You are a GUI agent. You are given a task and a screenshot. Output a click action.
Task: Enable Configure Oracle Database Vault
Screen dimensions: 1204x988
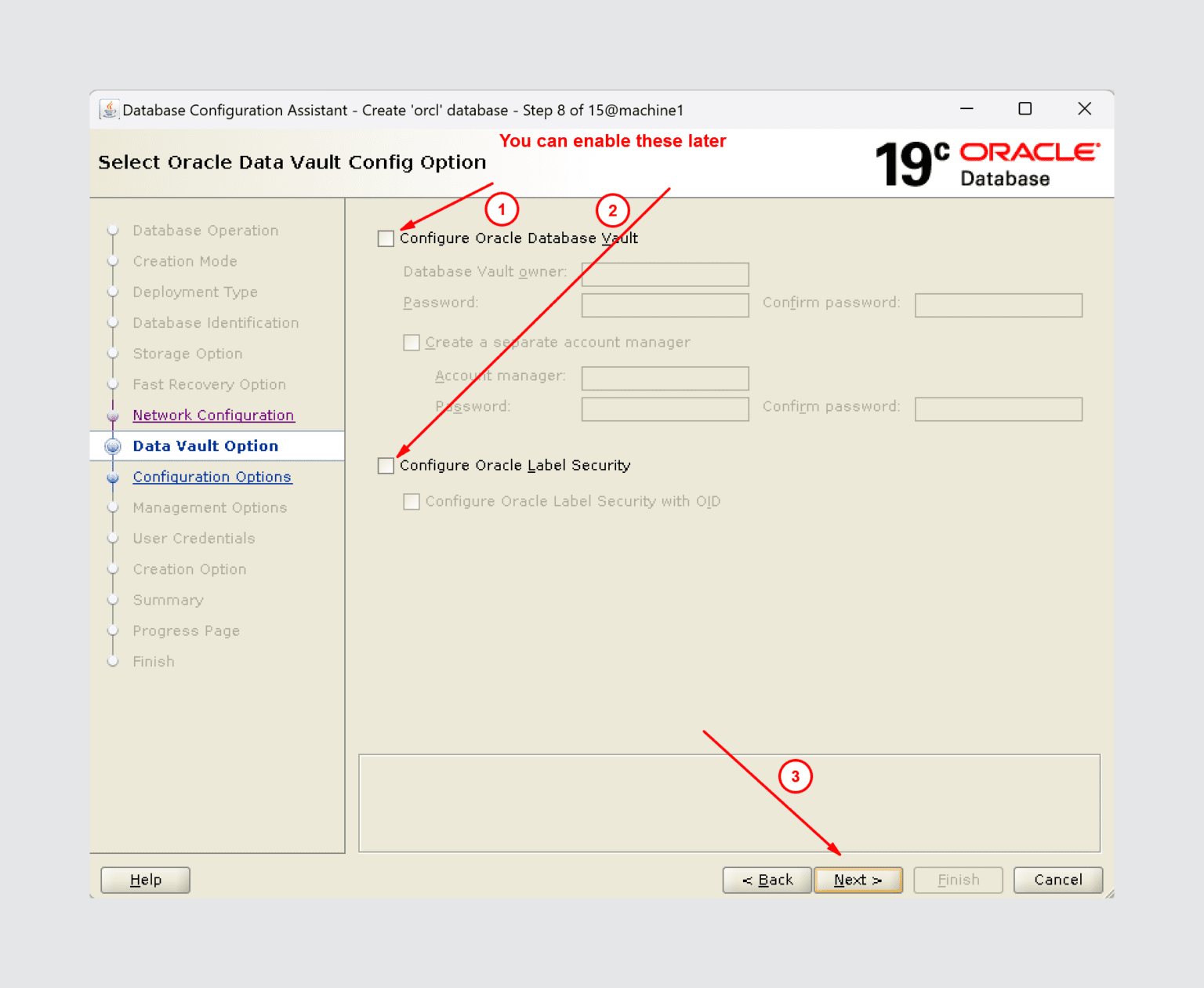386,238
